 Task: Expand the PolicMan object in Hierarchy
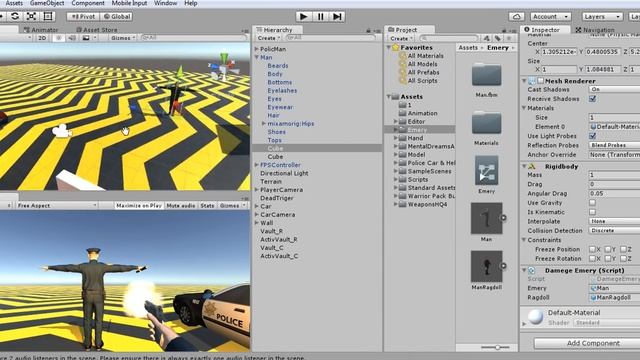pos(257,49)
